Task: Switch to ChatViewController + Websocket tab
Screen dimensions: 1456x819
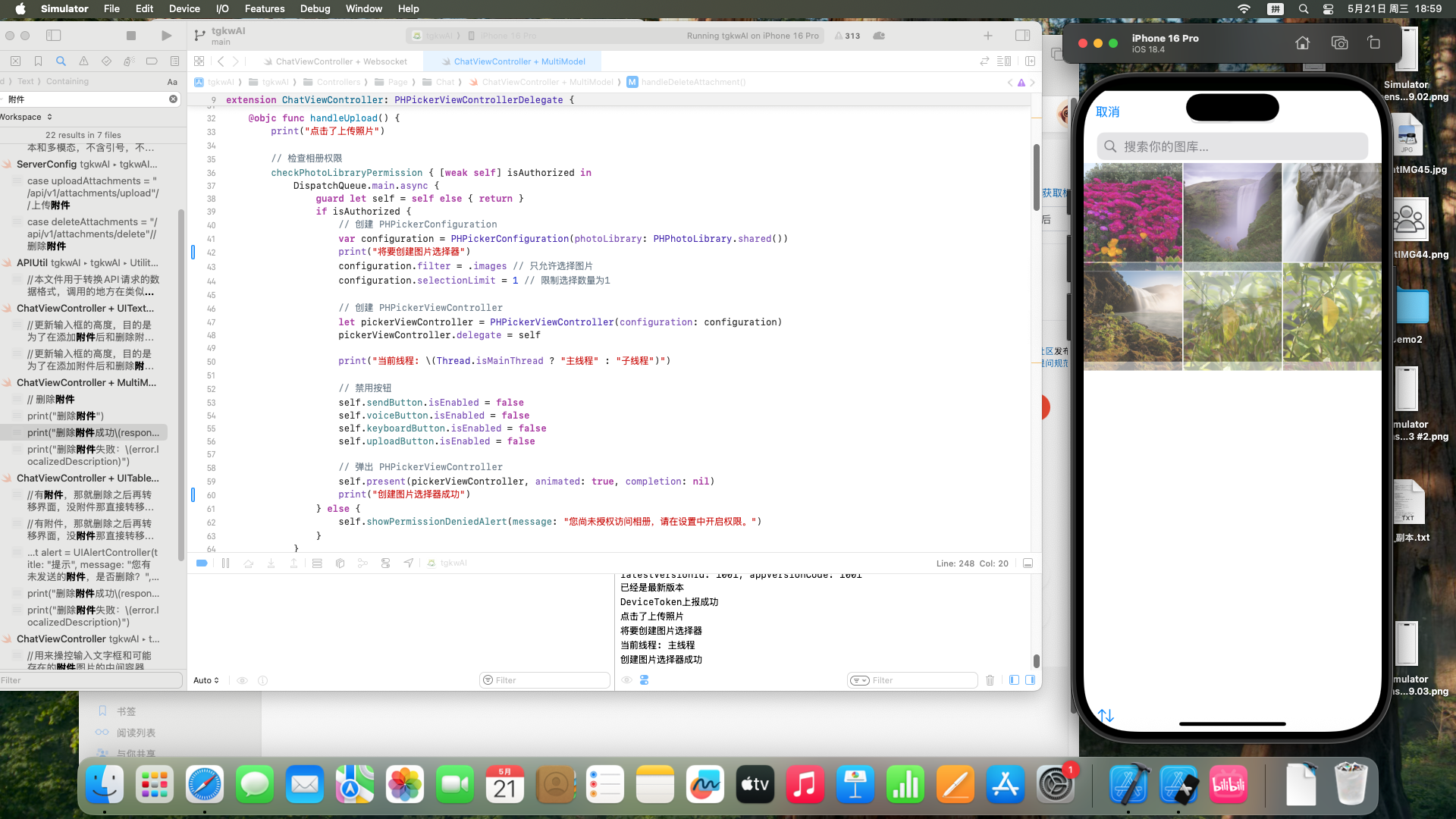Action: point(340,61)
